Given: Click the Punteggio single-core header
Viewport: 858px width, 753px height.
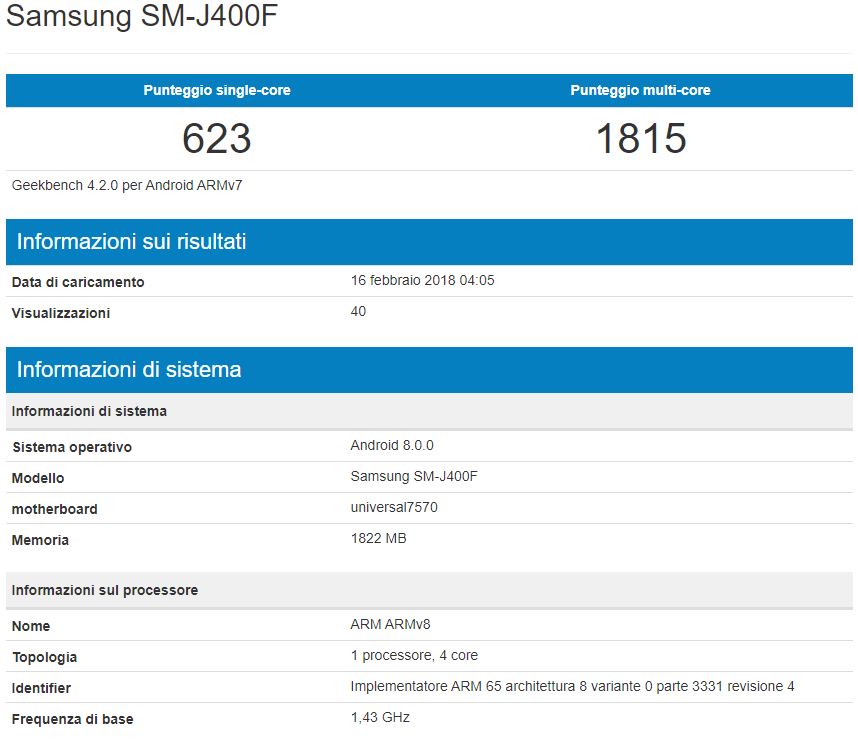Looking at the screenshot, I should click(x=217, y=90).
